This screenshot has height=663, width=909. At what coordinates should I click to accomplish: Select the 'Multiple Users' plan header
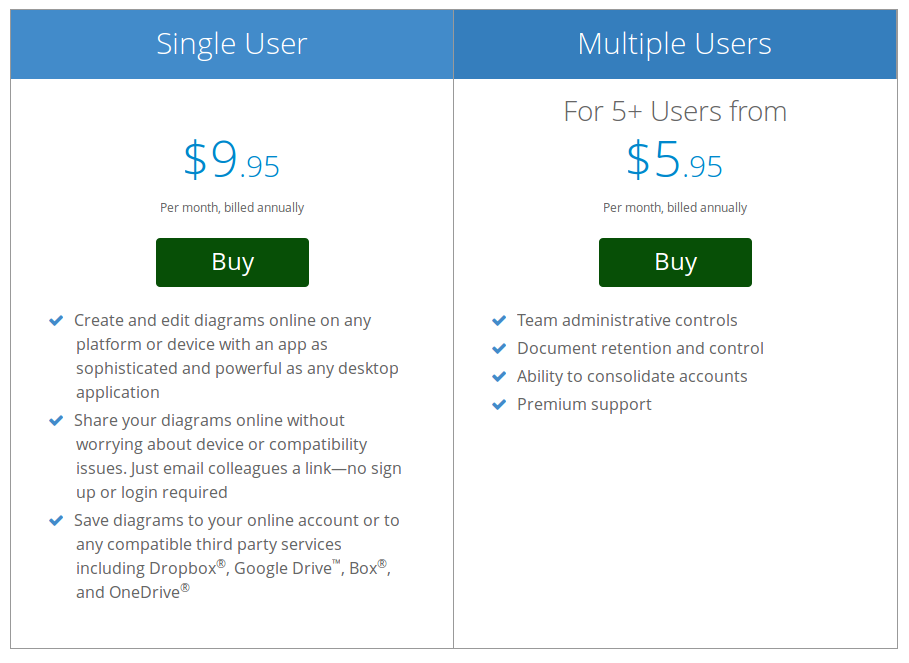click(x=675, y=43)
